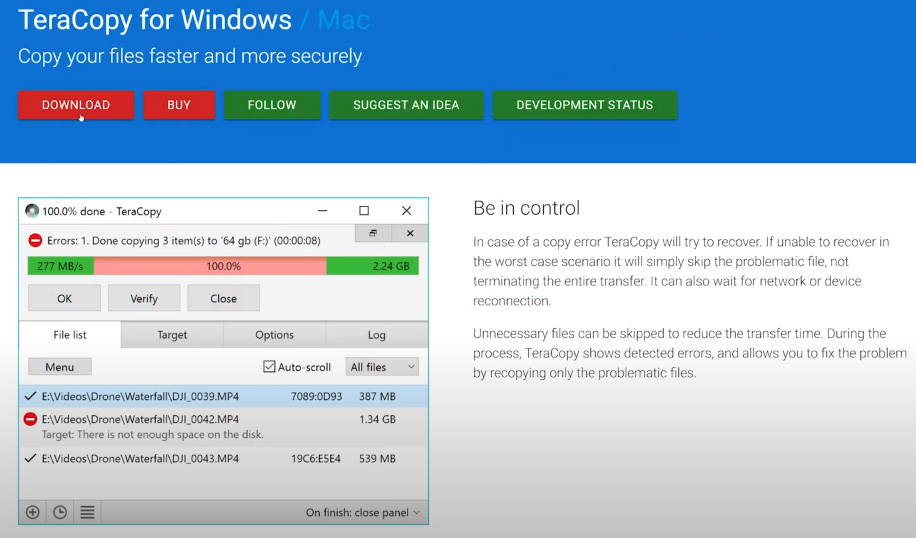The width and height of the screenshot is (916, 538).
Task: Expand the All files filter dropdown
Action: point(382,367)
